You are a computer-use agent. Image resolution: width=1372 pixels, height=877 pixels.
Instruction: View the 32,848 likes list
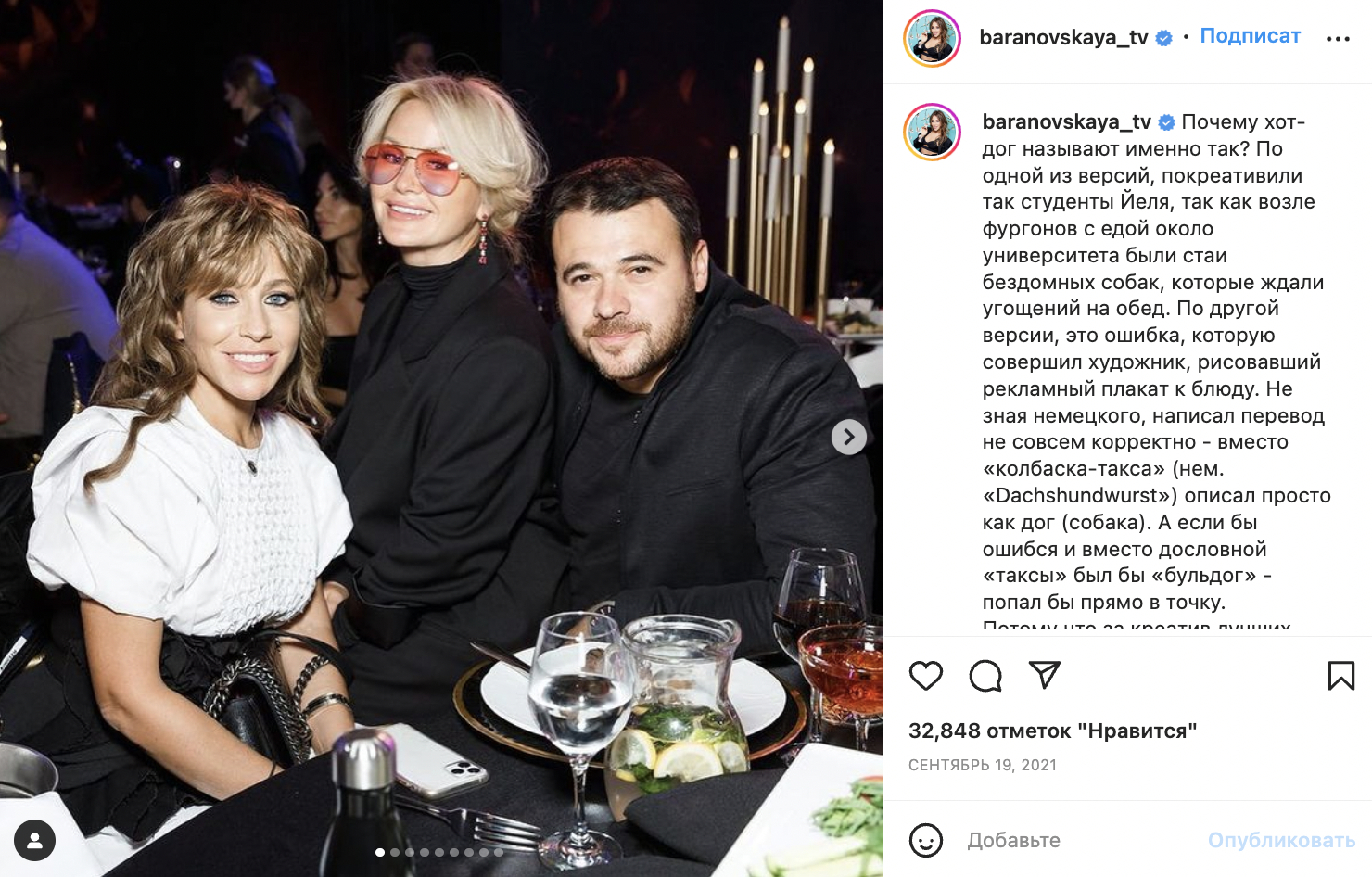point(1052,731)
